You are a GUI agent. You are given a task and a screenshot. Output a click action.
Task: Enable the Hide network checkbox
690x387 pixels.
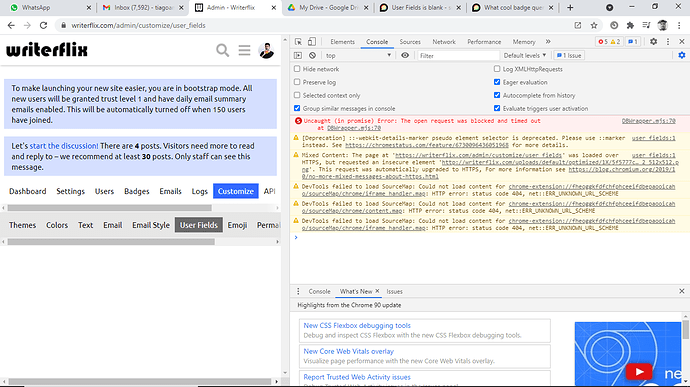tap(297, 69)
